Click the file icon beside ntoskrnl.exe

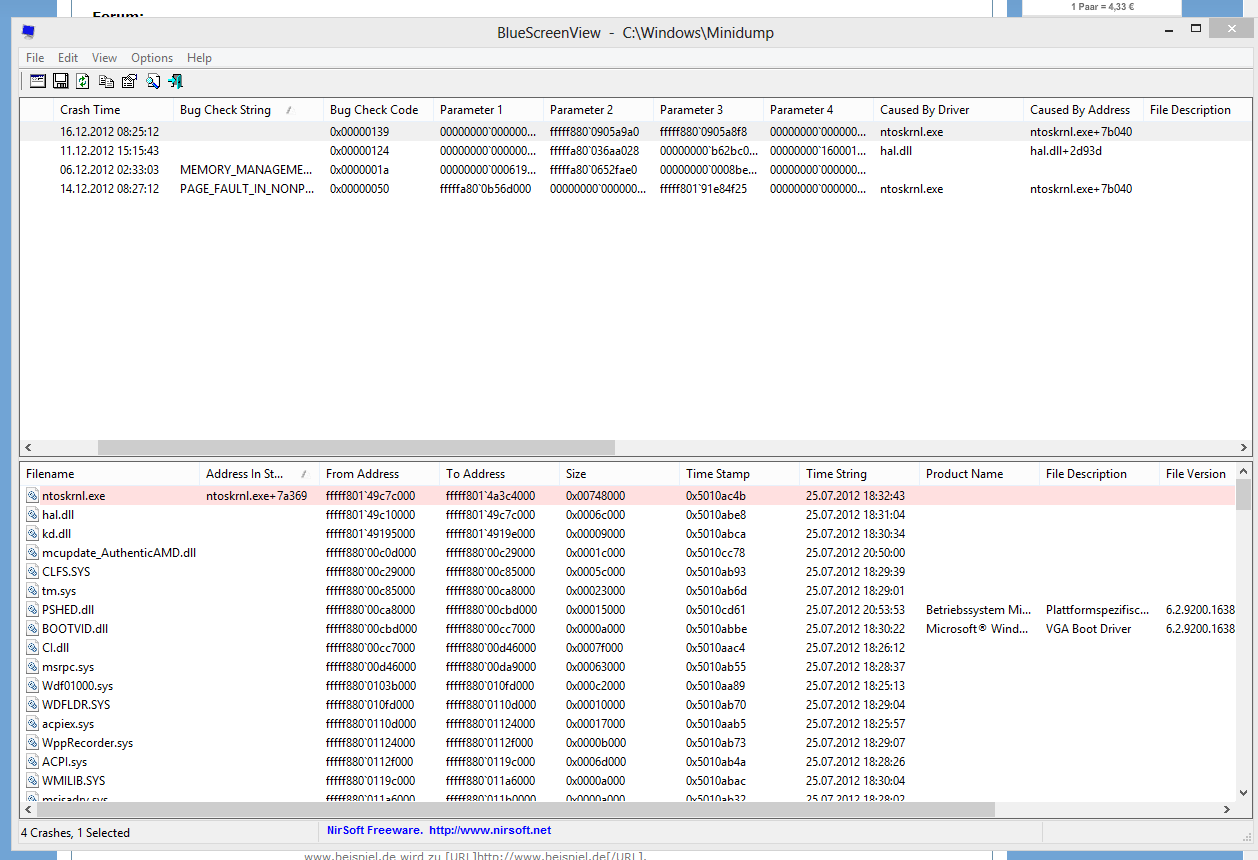[33, 495]
